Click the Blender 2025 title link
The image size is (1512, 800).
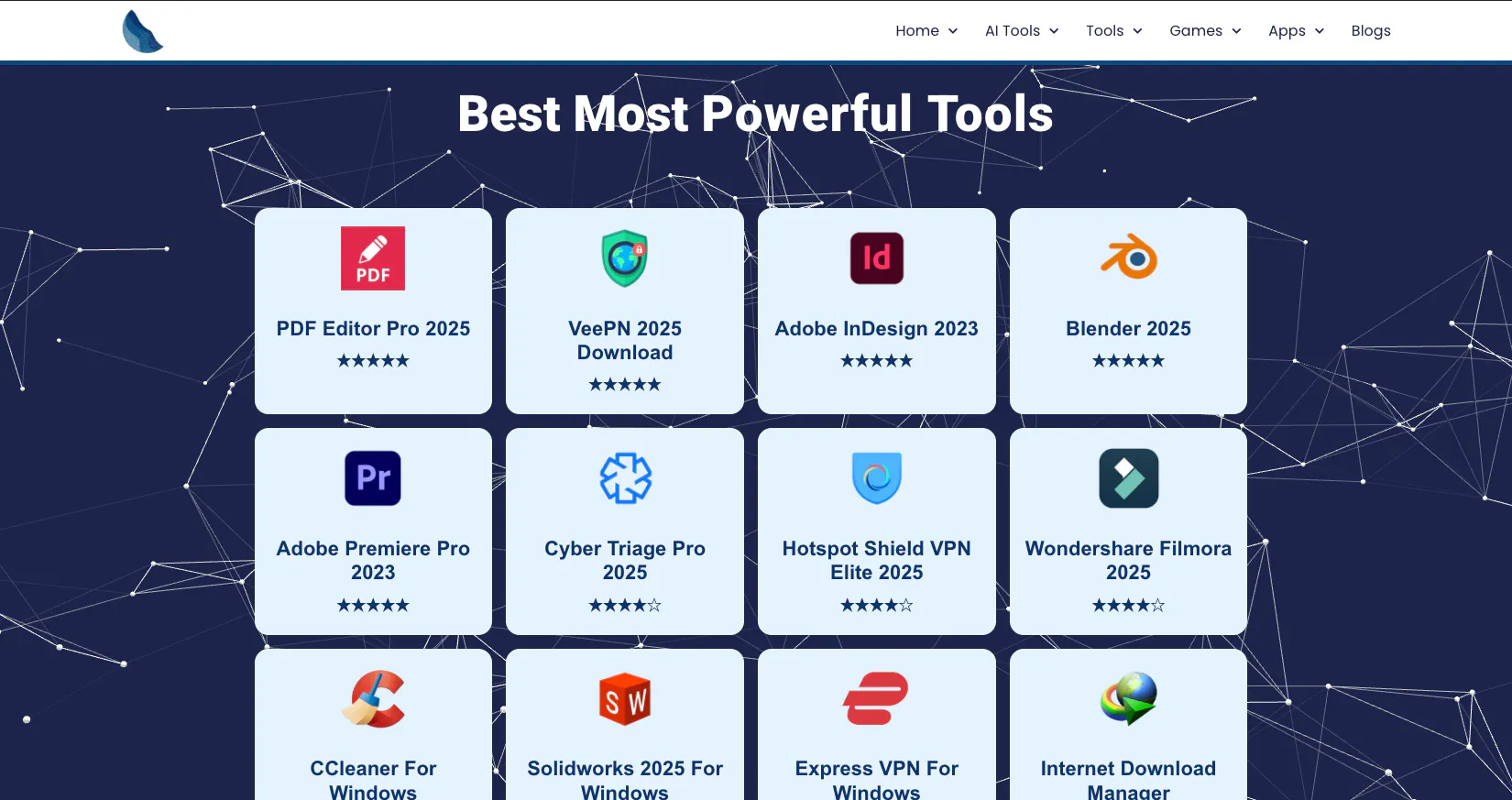click(1129, 328)
